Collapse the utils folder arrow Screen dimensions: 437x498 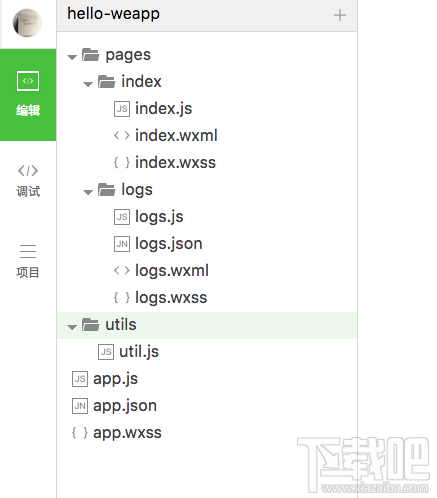tap(72, 327)
